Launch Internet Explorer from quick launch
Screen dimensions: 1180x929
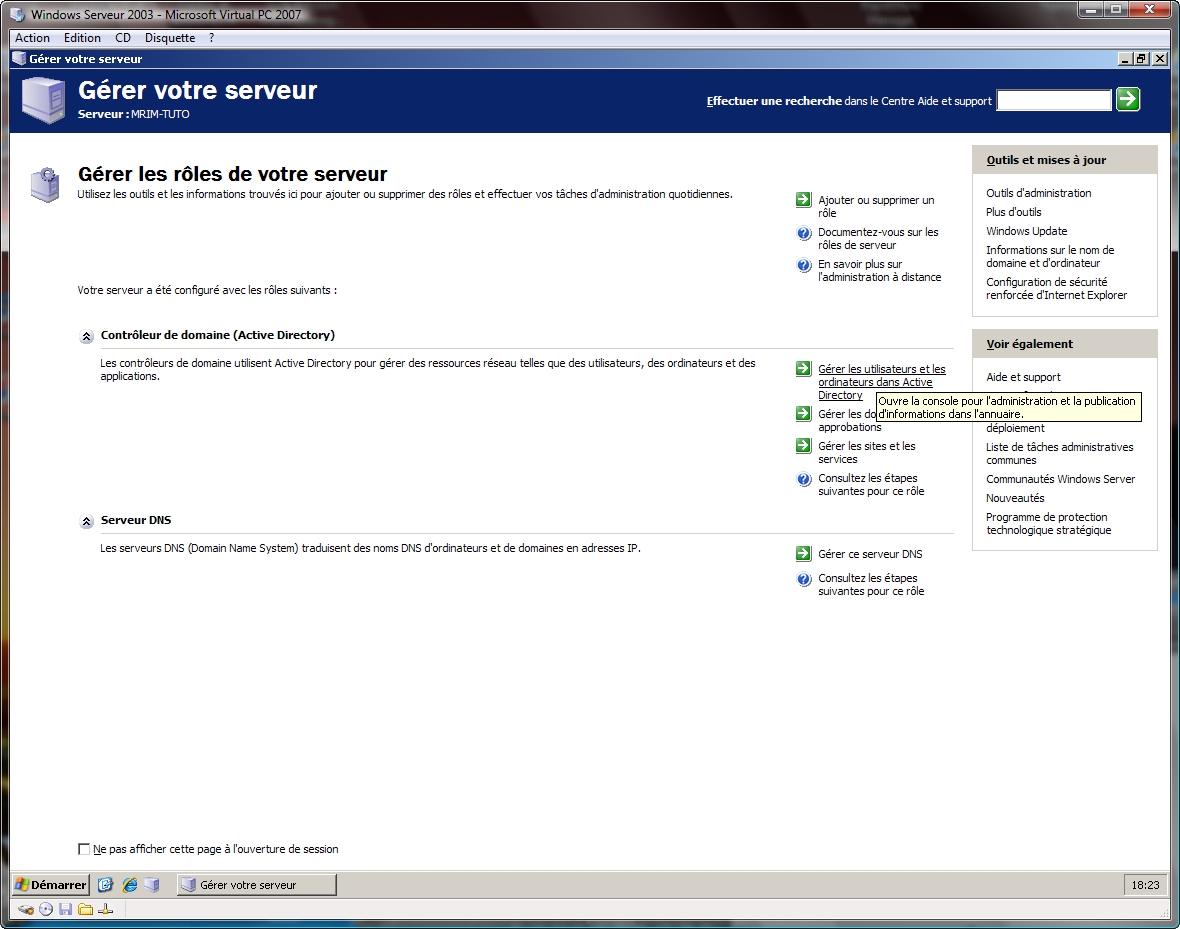pos(129,885)
